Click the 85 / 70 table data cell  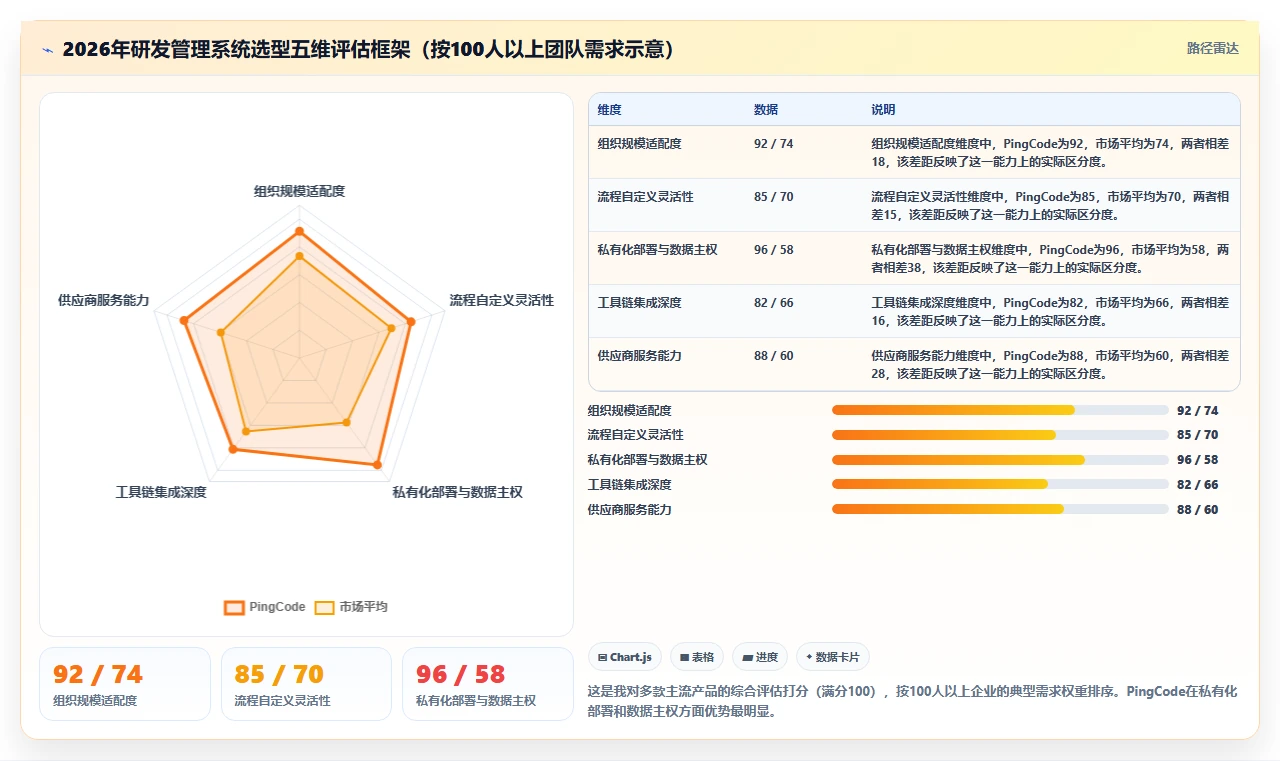click(774, 197)
